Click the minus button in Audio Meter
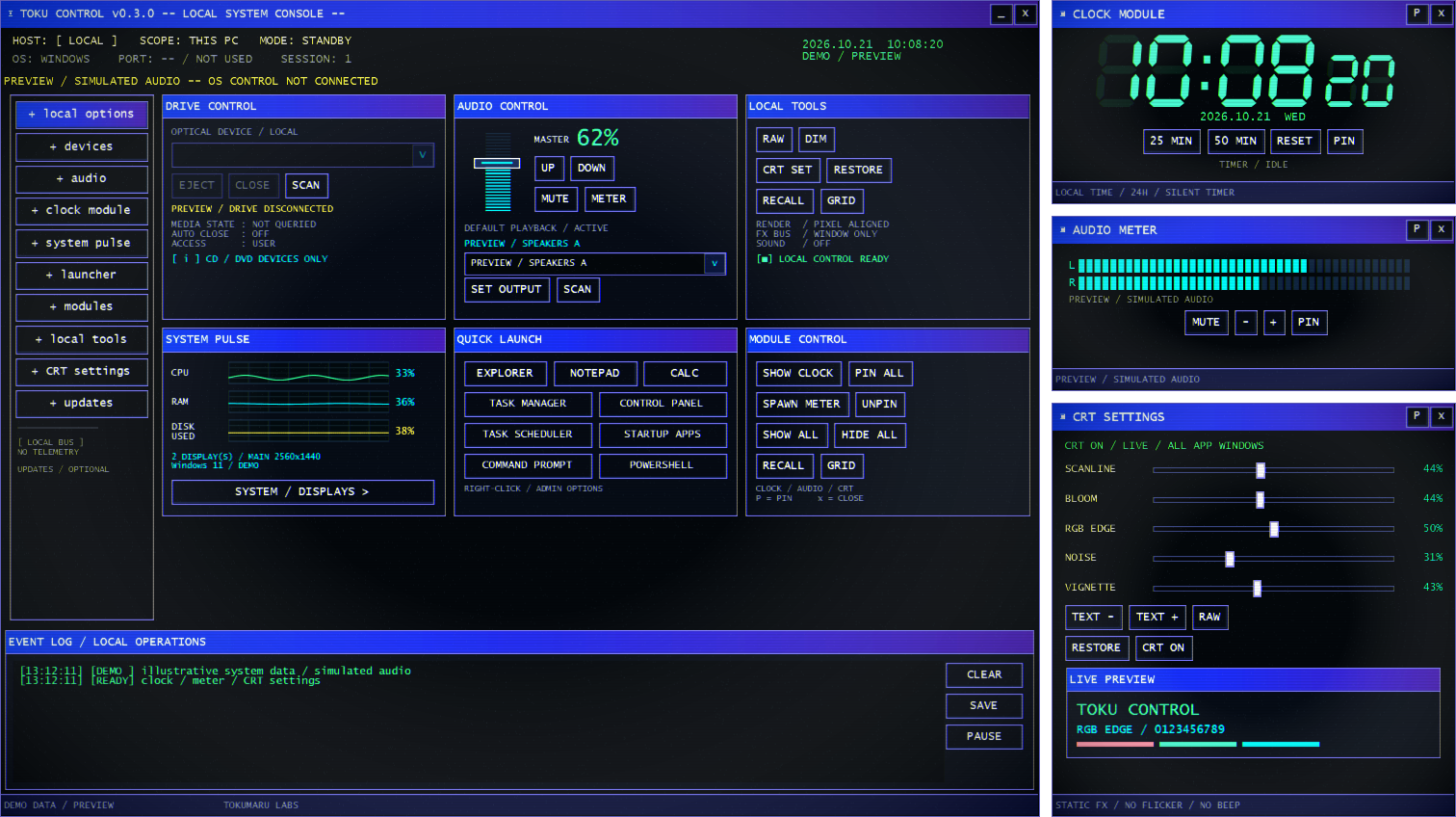Viewport: 1456px width, 817px height. click(1246, 323)
